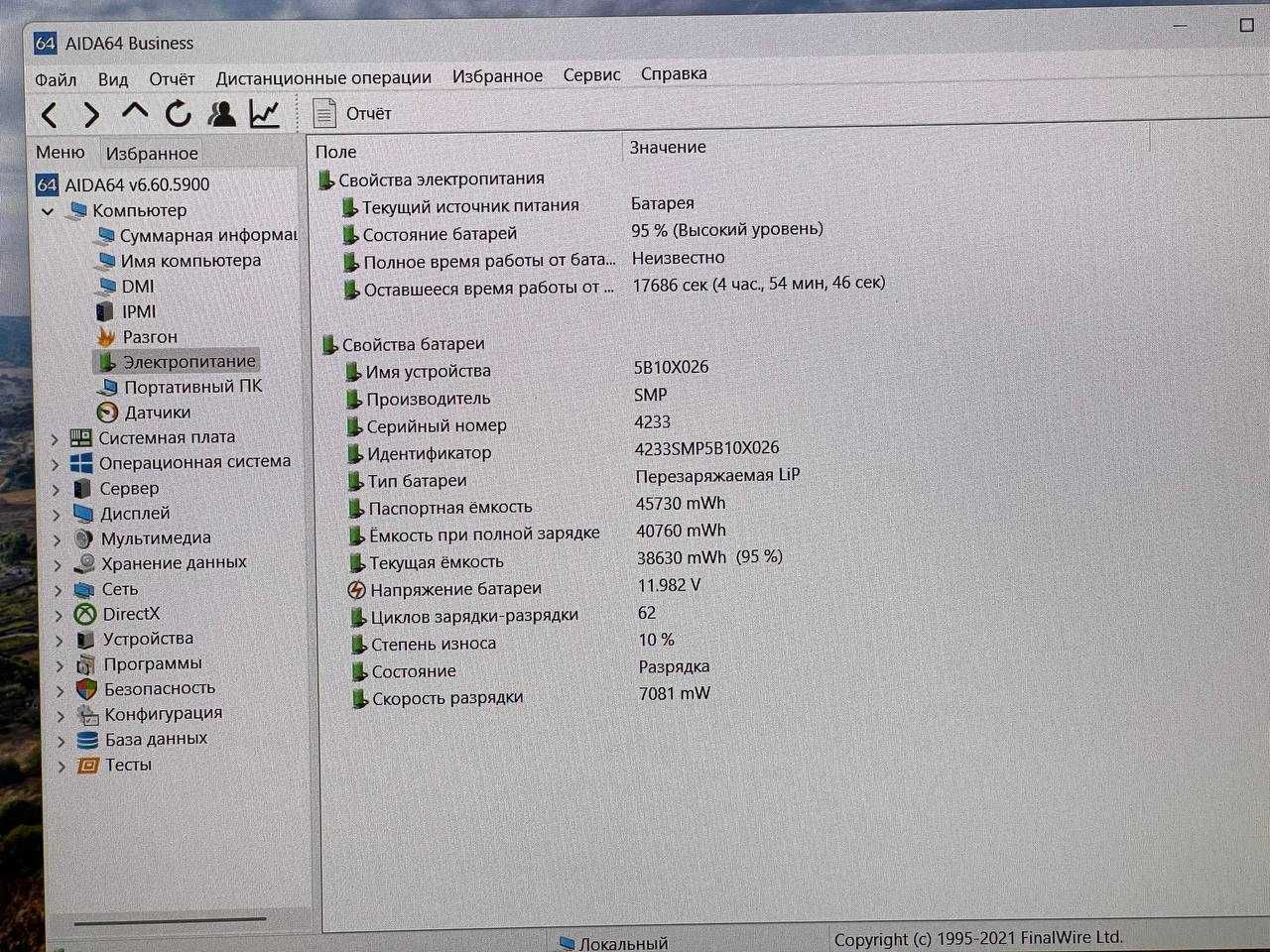The width and height of the screenshot is (1270, 952).
Task: Select the DMI tree item
Action: pyautogui.click(x=125, y=287)
